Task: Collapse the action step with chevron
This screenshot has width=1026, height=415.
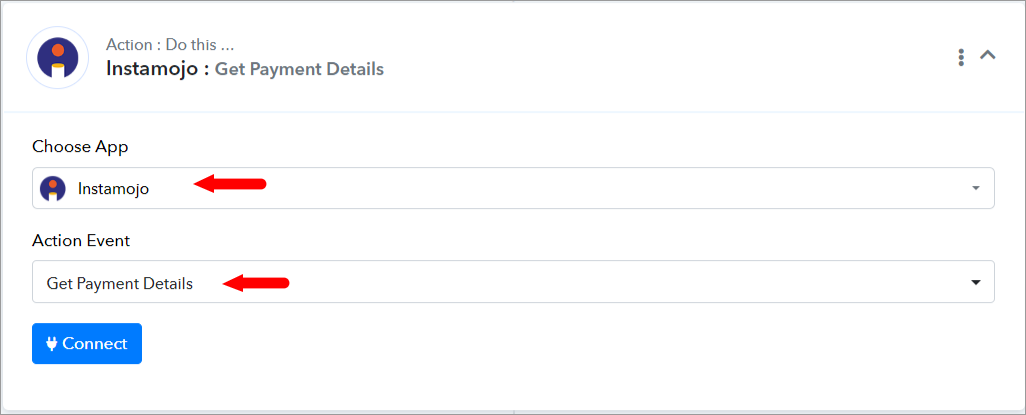Action: tap(987, 56)
